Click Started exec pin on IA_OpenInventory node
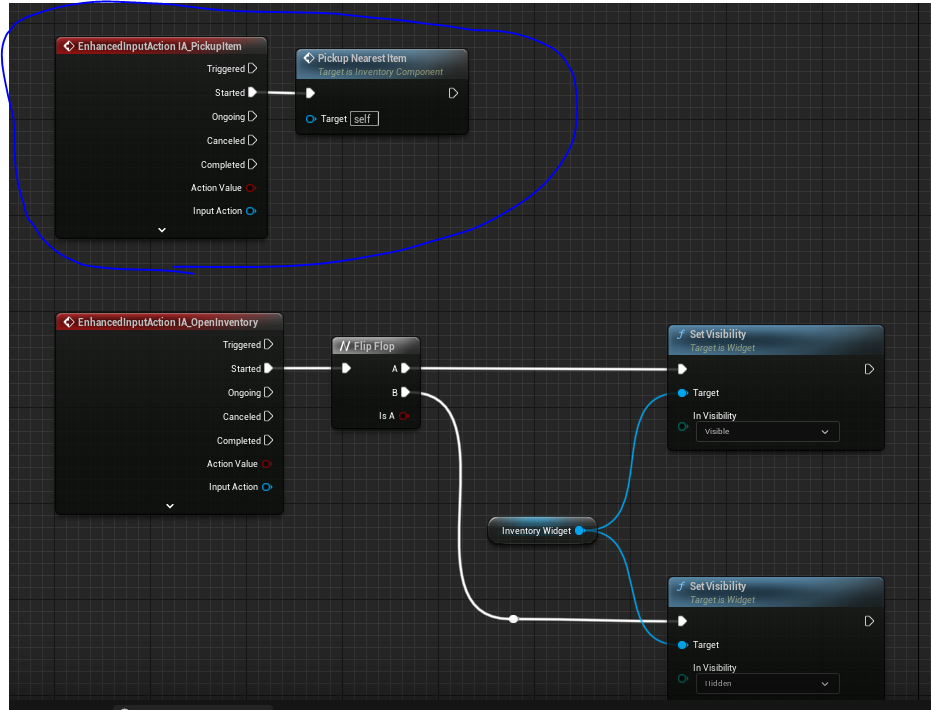This screenshot has height=710, width=931. (x=268, y=368)
